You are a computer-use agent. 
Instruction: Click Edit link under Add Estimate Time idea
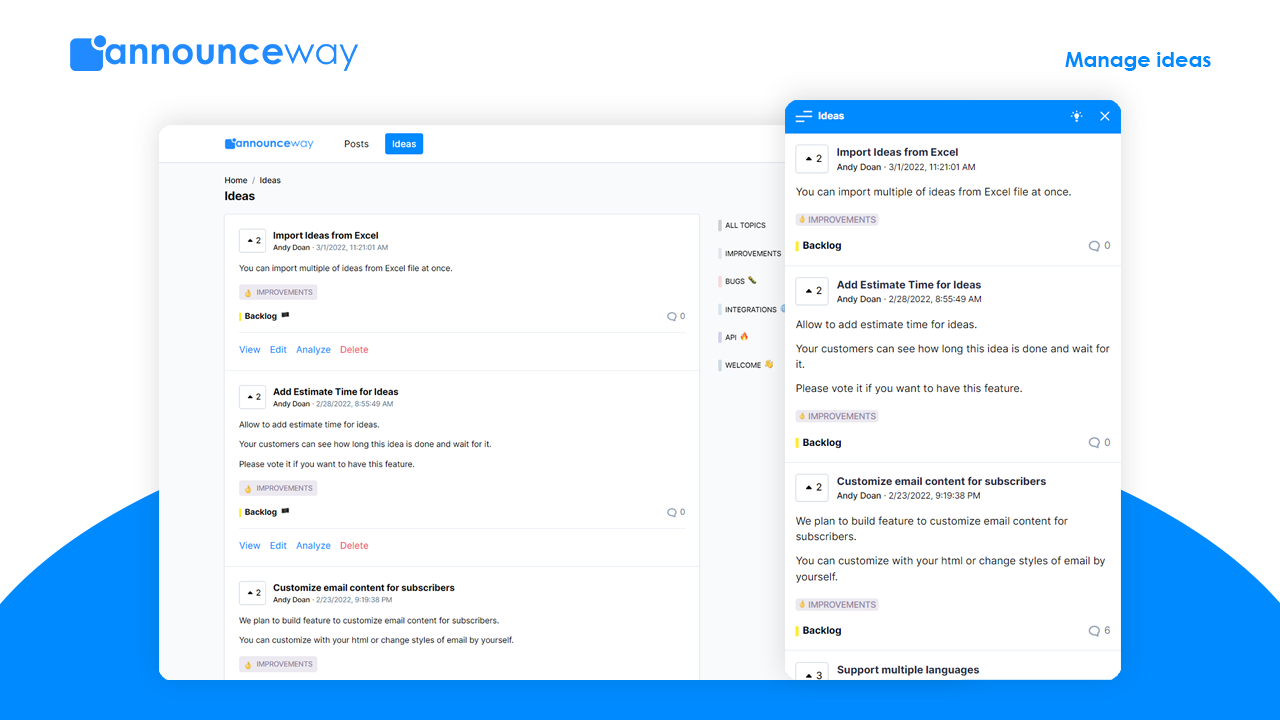point(278,546)
